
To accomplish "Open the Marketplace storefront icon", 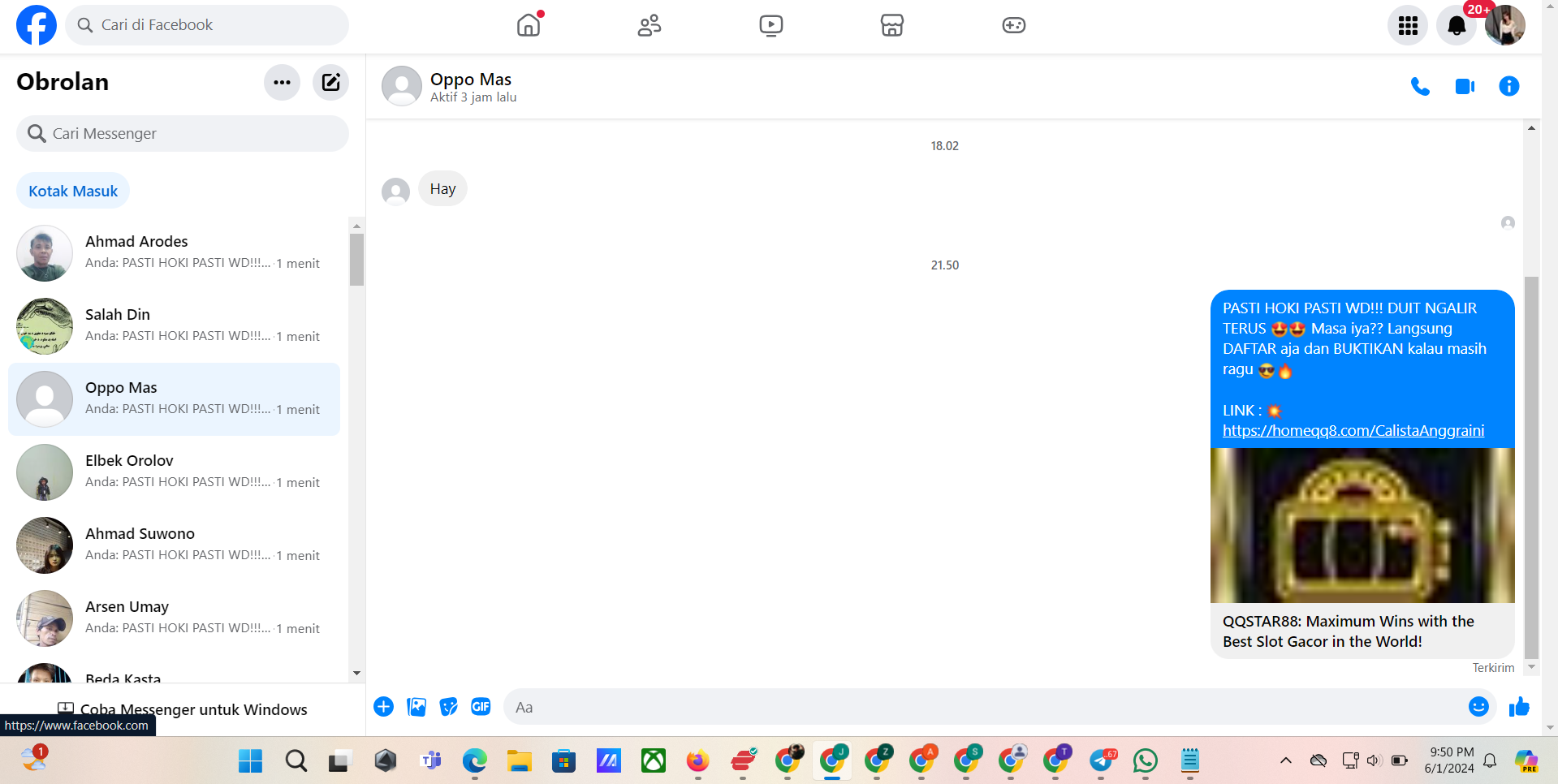I will click(x=892, y=25).
